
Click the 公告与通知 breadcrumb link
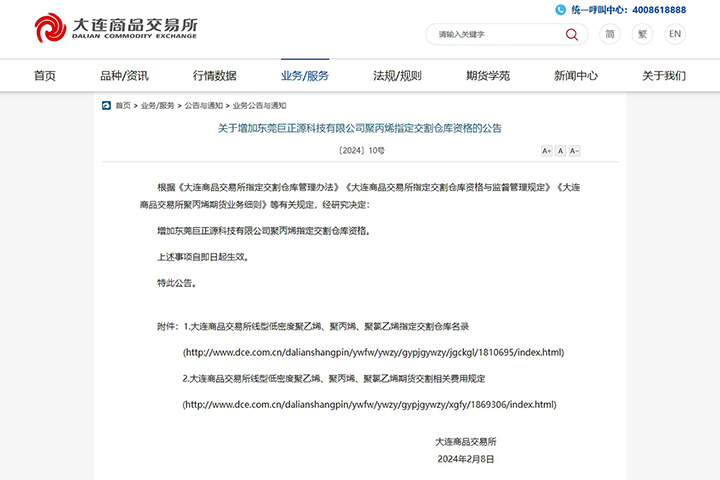click(203, 105)
